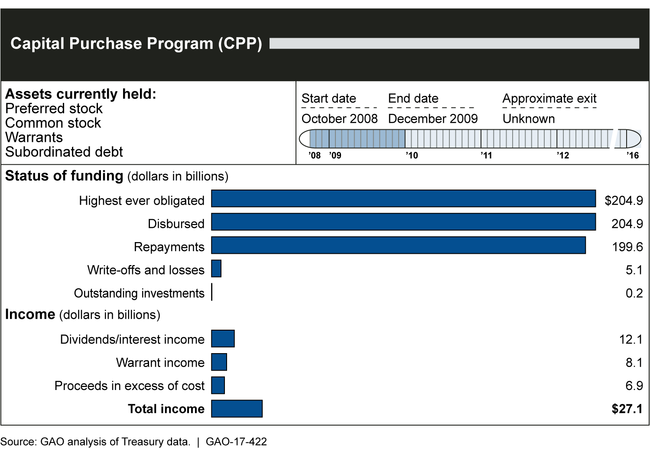Select the Total income bar
Screen dimensions: 650x449
(237, 408)
